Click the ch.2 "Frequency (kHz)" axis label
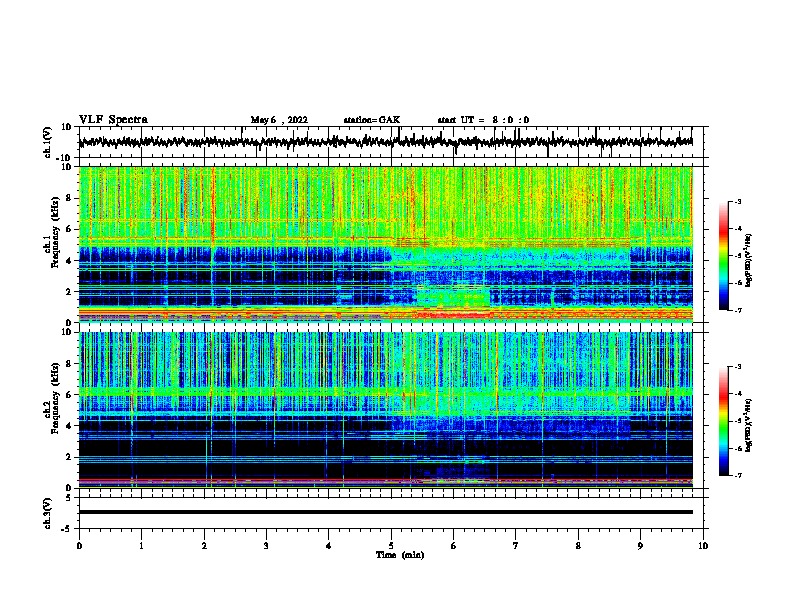Screen dimensions: 792x612 pyautogui.click(x=55, y=398)
